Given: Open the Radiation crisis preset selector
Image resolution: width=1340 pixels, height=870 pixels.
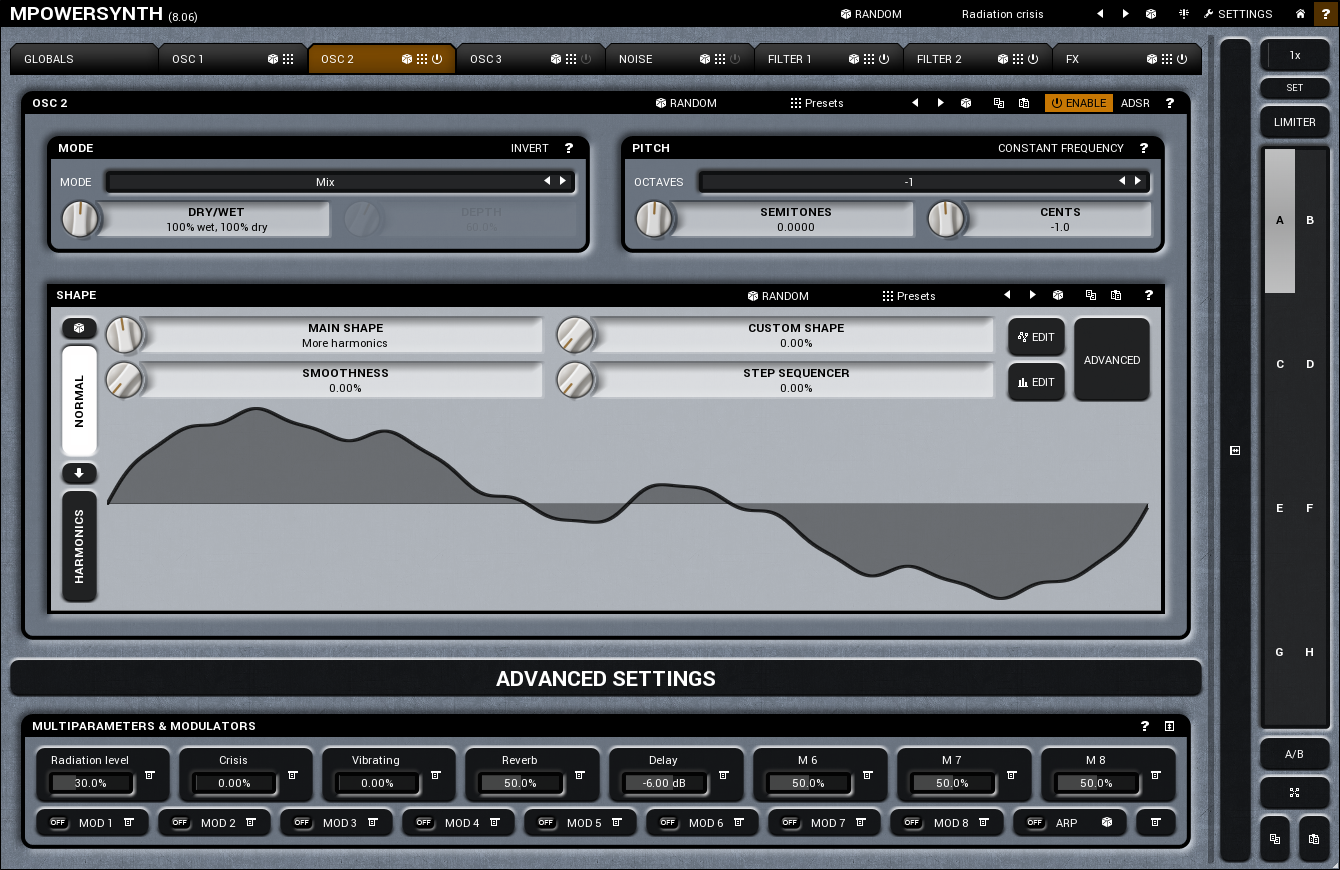Looking at the screenshot, I should [x=1002, y=14].
